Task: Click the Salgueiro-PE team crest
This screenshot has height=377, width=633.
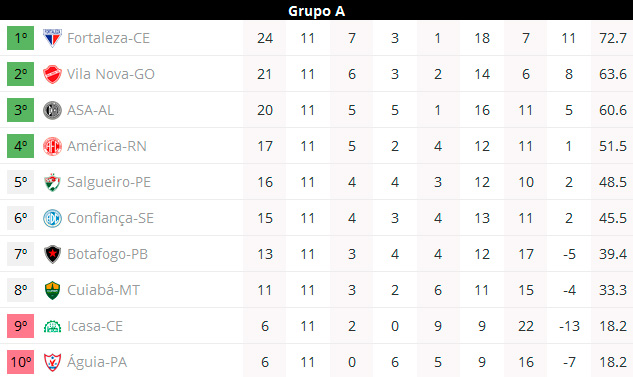Action: [52, 182]
